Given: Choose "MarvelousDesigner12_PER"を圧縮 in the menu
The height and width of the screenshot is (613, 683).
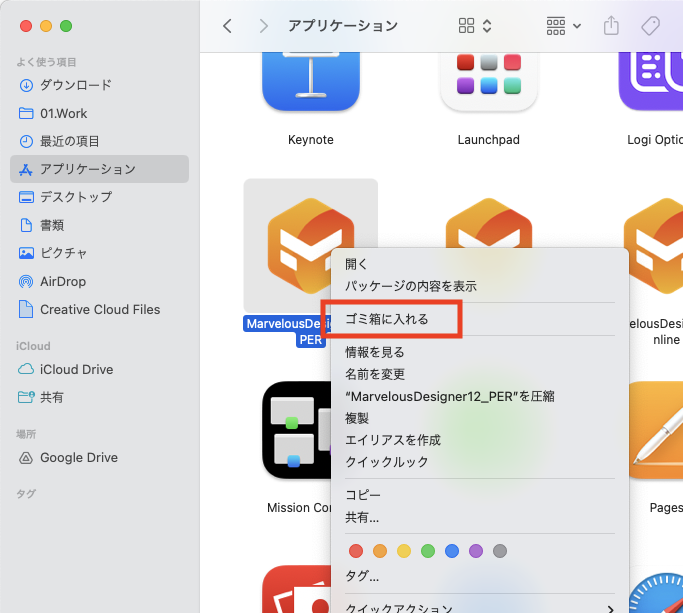Looking at the screenshot, I should pos(480,396).
